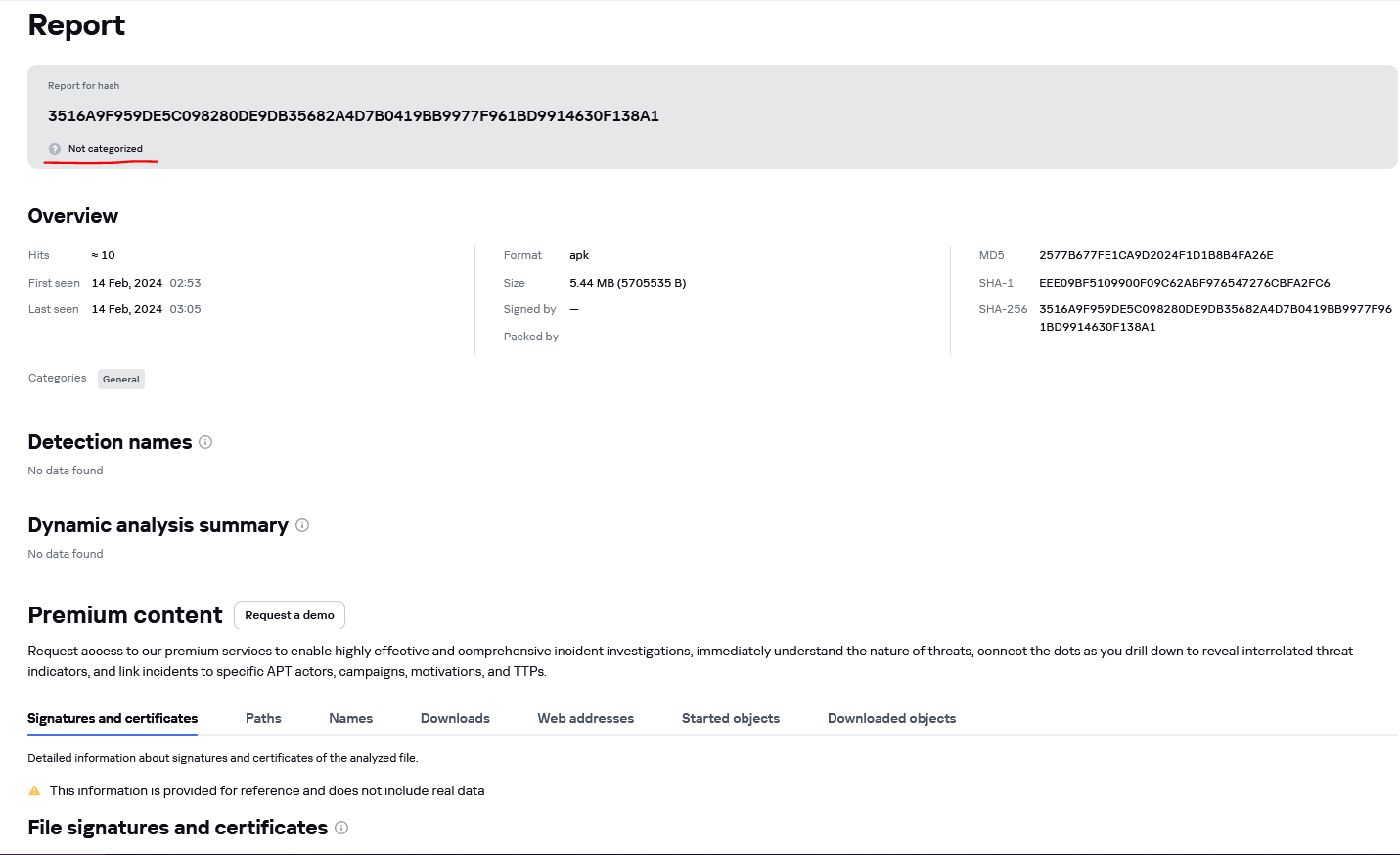Switch to the Downloads tab
This screenshot has width=1400, height=855.
[x=455, y=718]
